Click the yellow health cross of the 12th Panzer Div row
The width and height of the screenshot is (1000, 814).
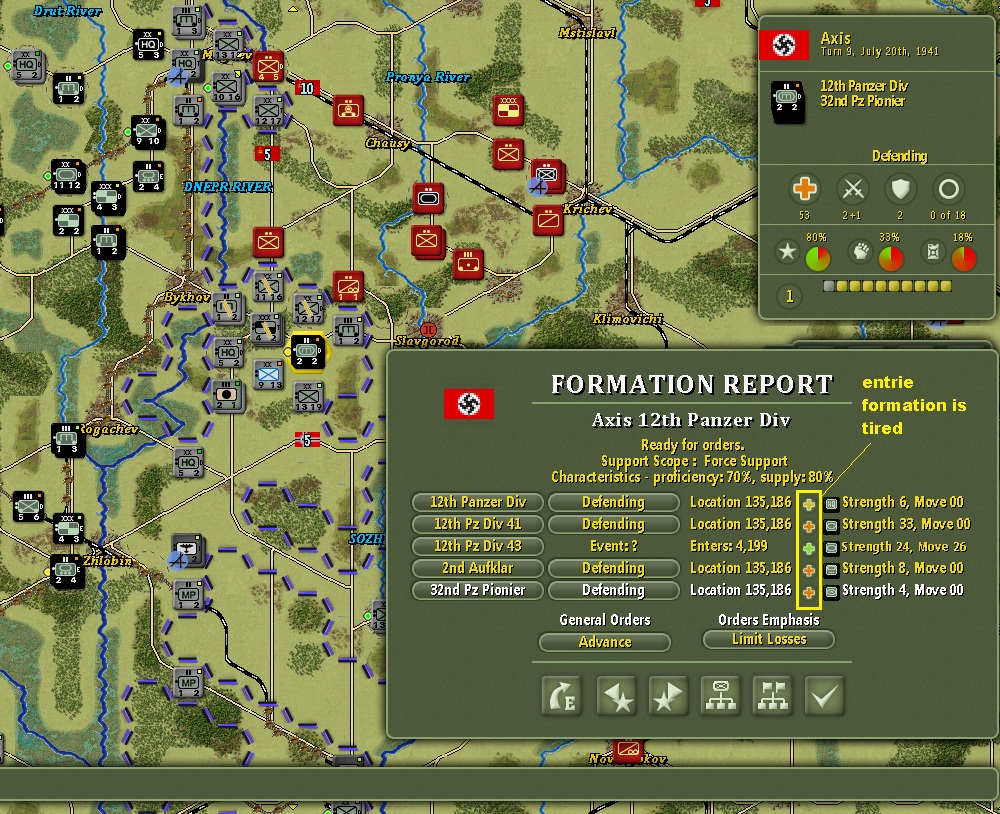point(809,504)
